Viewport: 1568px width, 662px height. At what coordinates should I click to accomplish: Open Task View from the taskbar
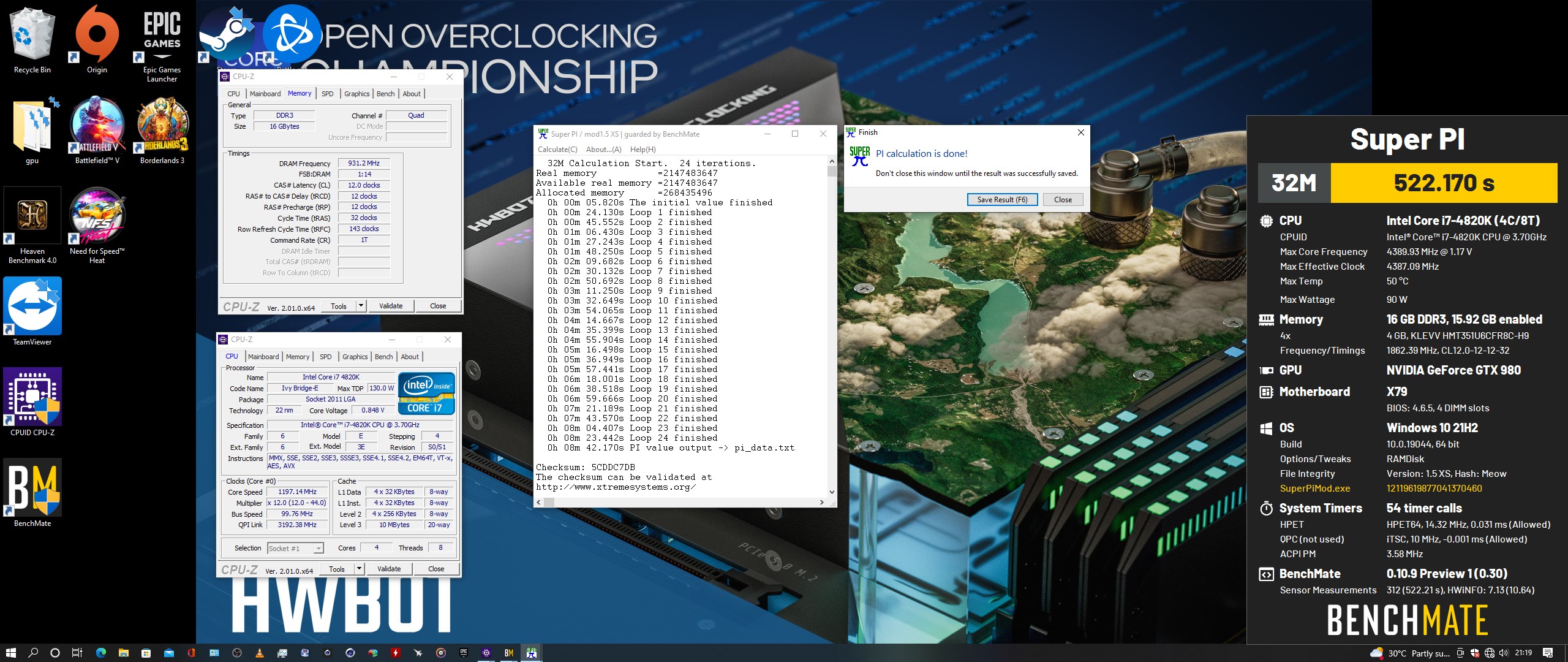point(77,653)
